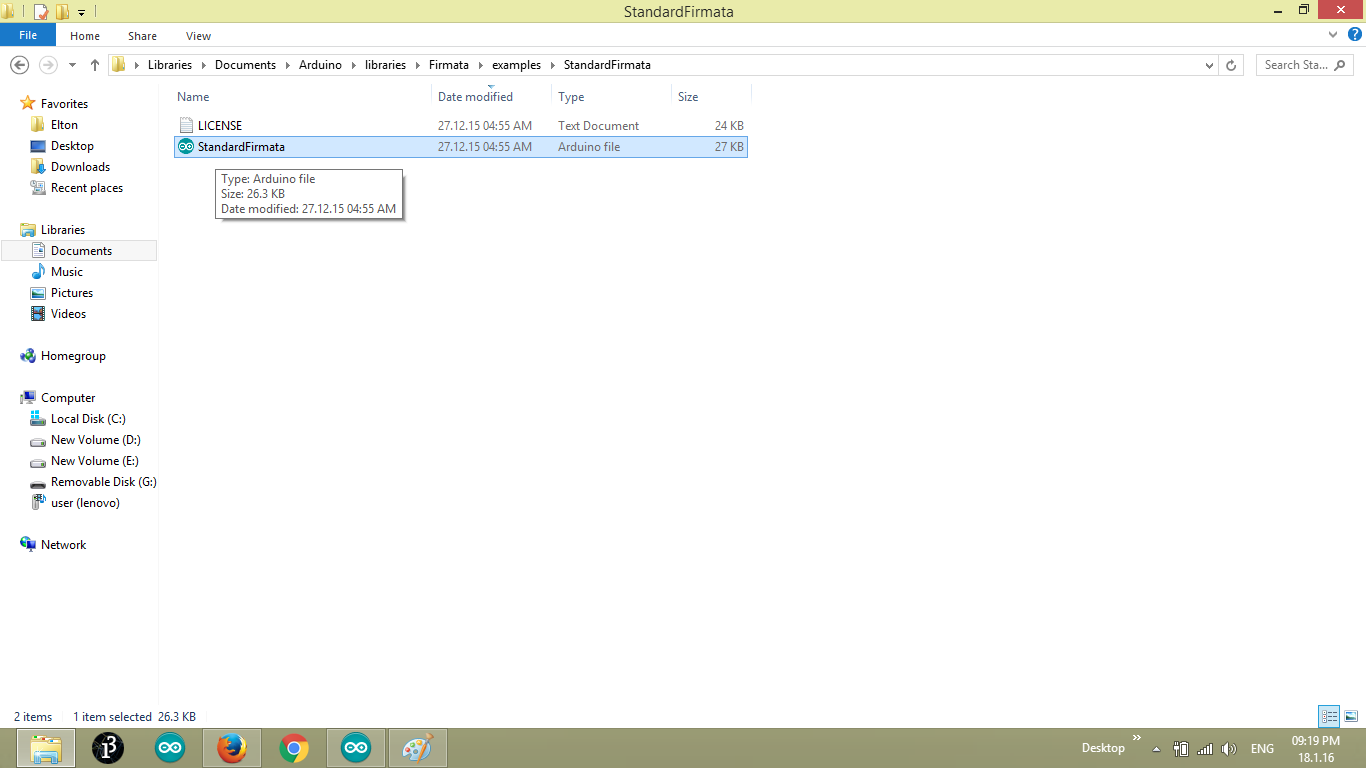Open the View ribbon tab

tap(199, 36)
